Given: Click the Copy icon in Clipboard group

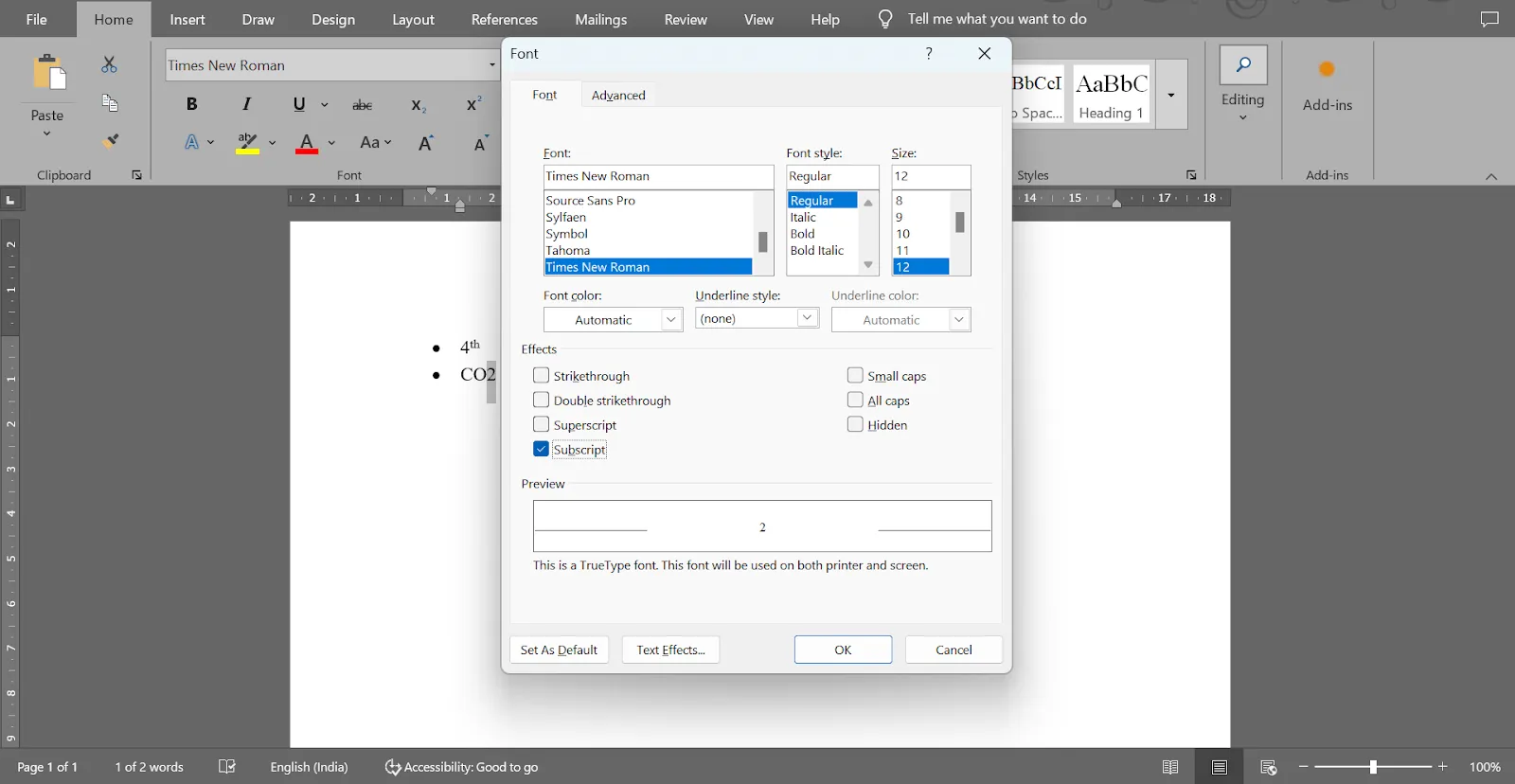Looking at the screenshot, I should tap(110, 102).
